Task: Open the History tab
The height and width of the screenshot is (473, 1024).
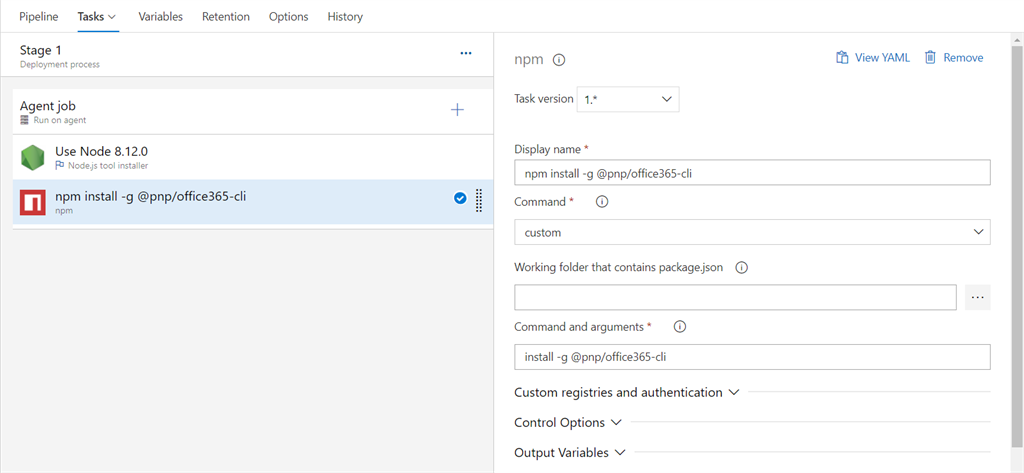Action: 345,16
